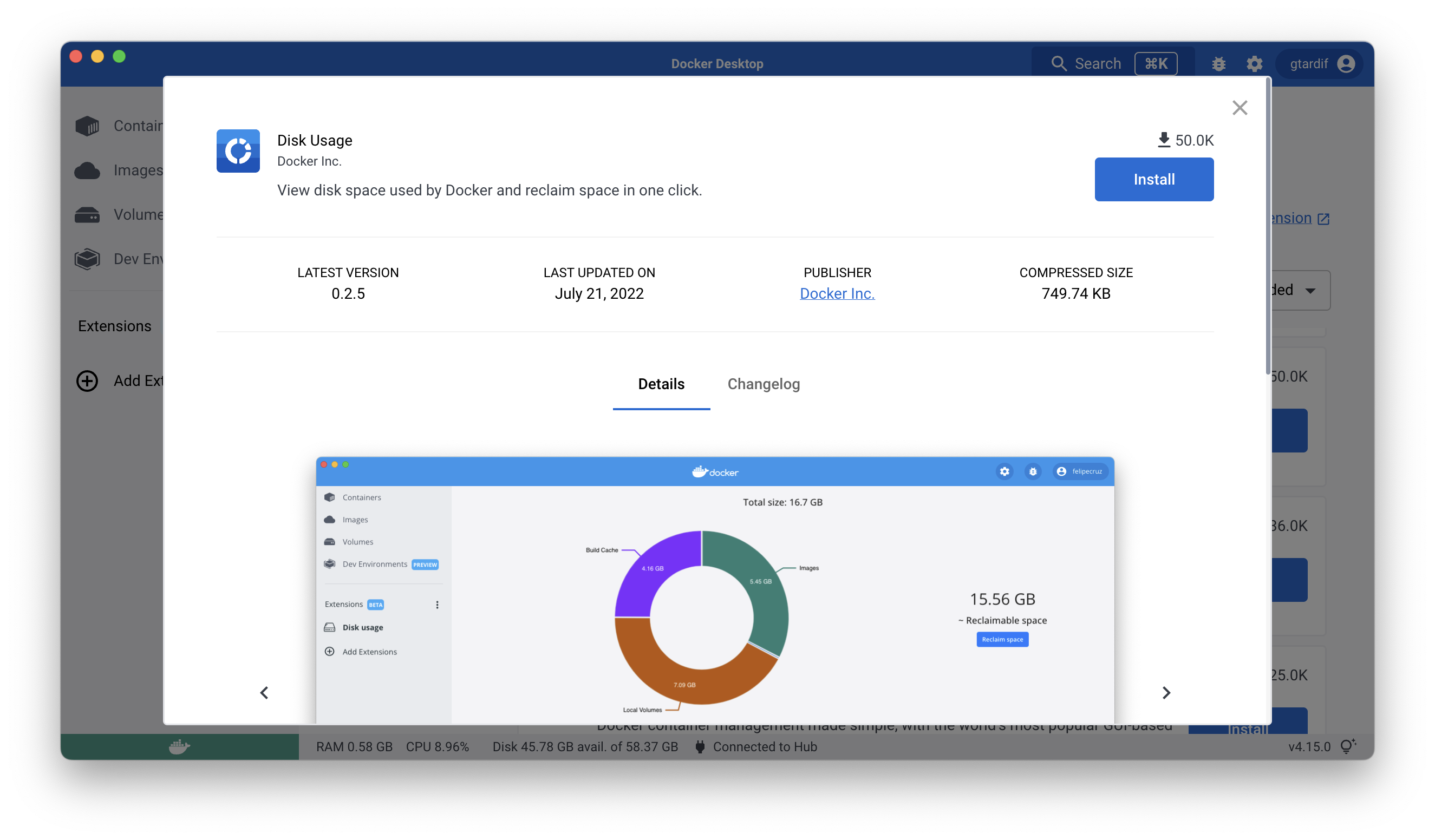
Task: Click the Dev Environments sidebar icon
Action: (x=89, y=258)
